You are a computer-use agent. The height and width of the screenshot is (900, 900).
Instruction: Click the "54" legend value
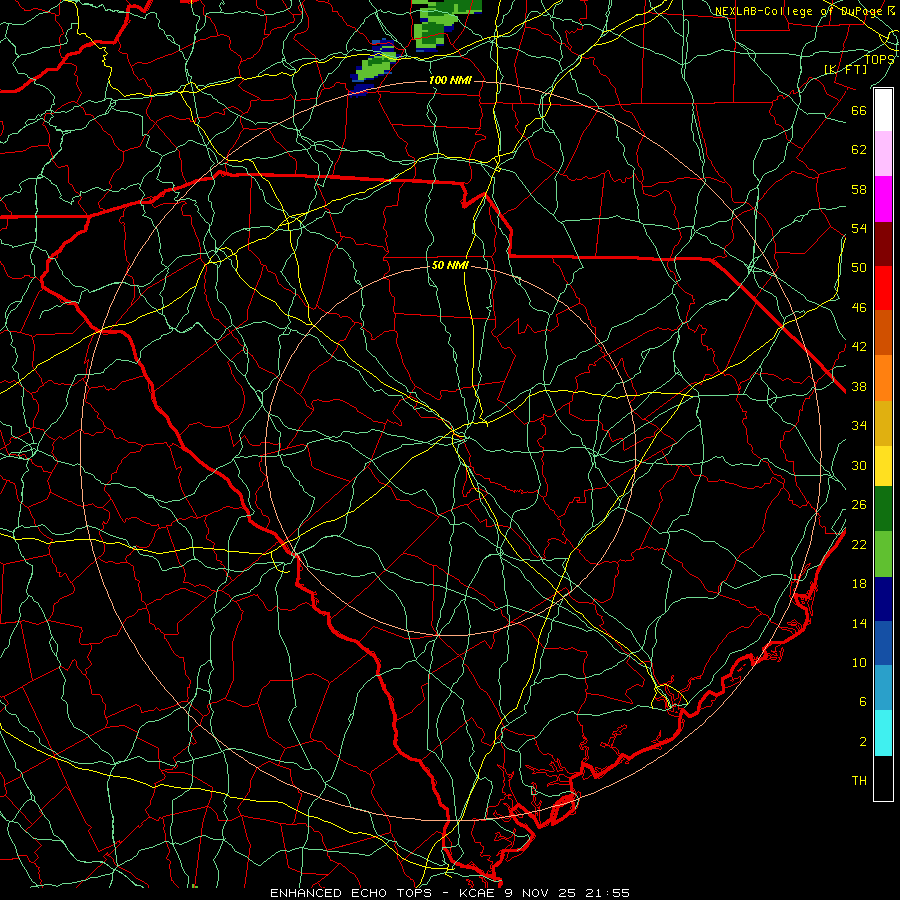click(859, 228)
